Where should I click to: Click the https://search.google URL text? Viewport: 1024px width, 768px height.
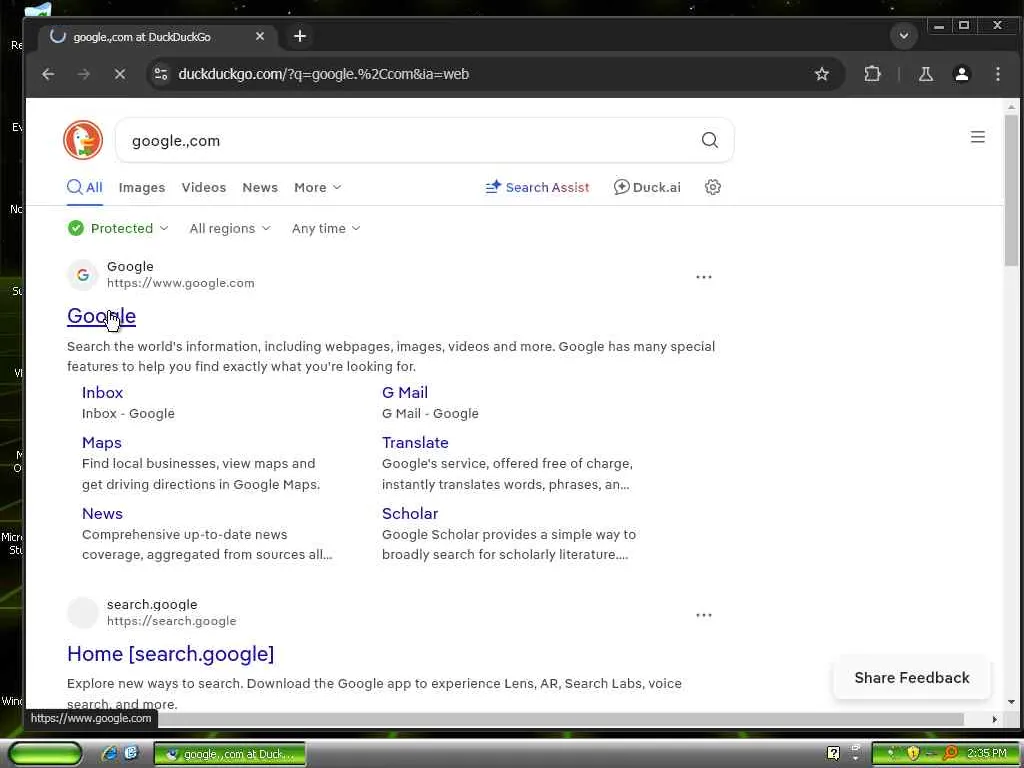coord(172,621)
